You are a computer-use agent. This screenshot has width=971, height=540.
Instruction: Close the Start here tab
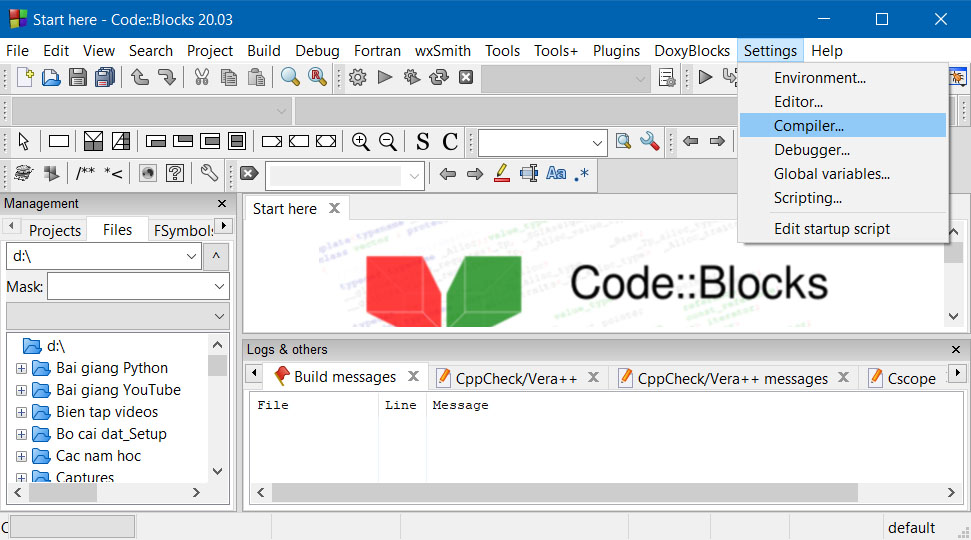pyautogui.click(x=334, y=208)
